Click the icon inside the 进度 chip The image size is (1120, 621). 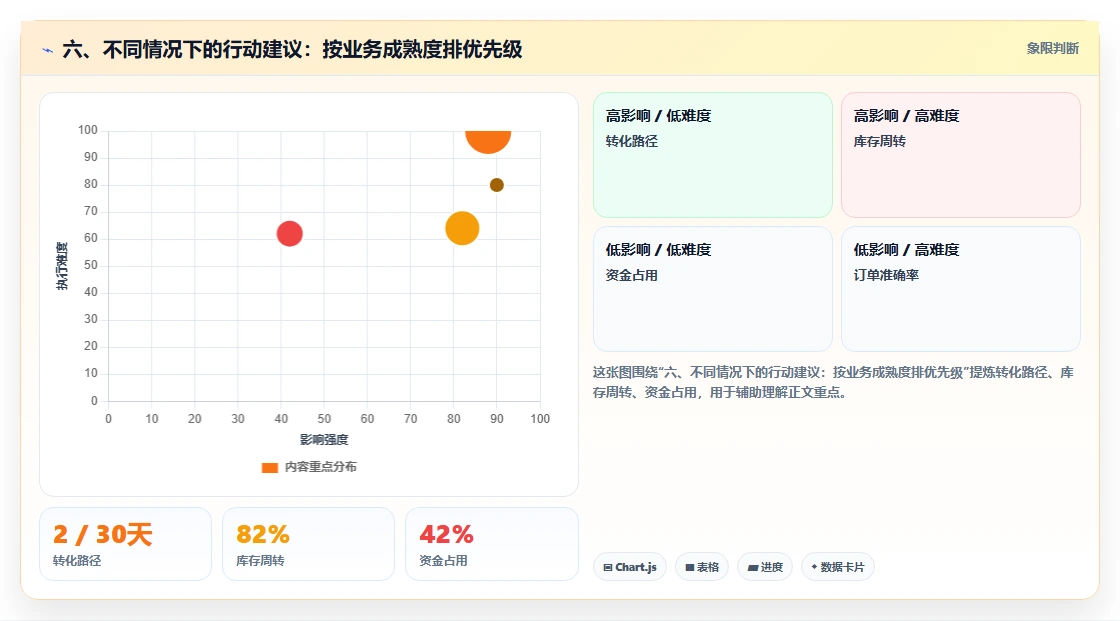click(753, 567)
